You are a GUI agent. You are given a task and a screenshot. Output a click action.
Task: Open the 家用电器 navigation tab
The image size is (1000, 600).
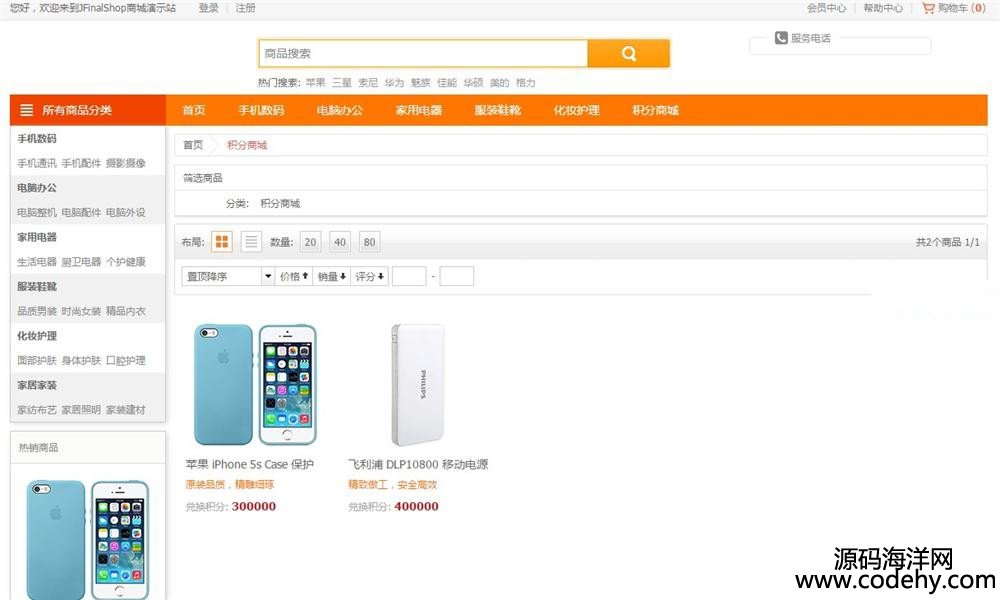coord(419,110)
